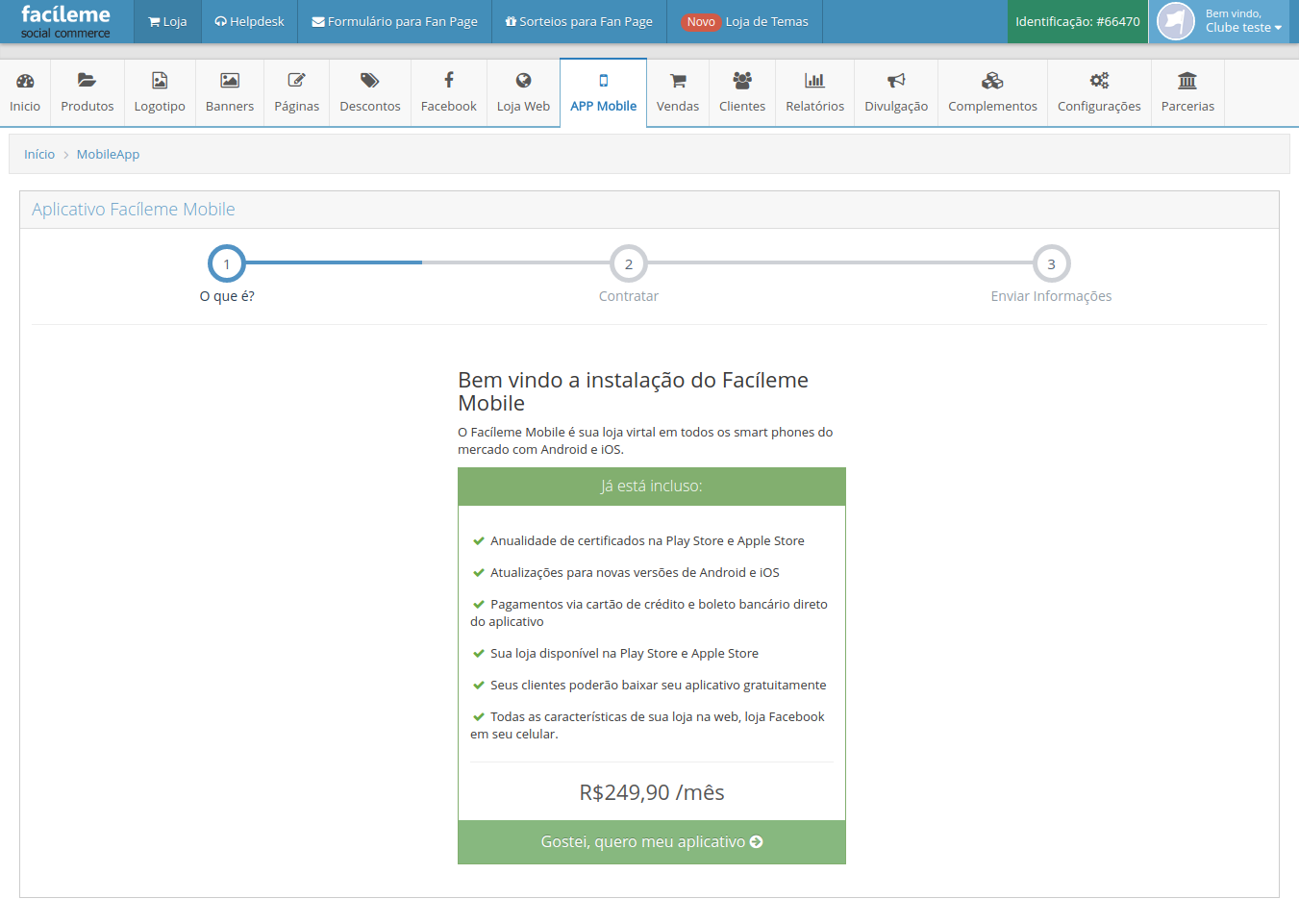Click the Divulgação megaphone icon
Image resolution: width=1299 pixels, height=924 pixels.
[x=896, y=81]
